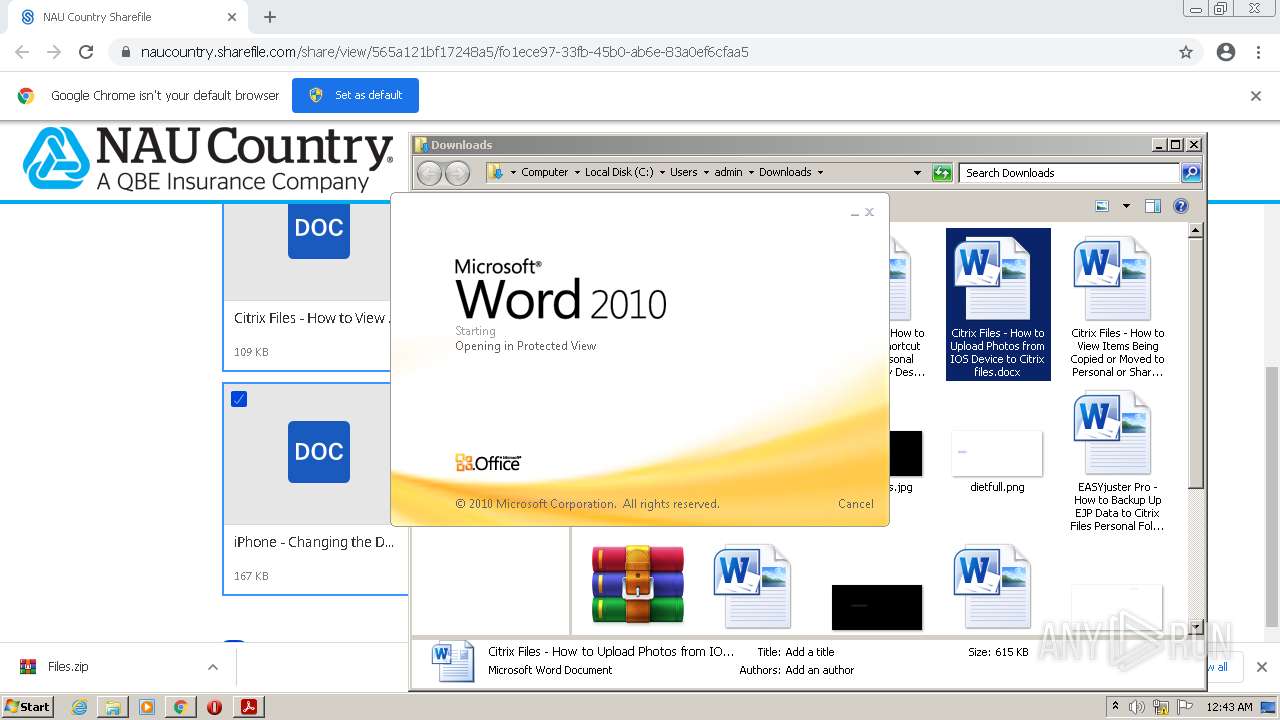Expand the admin breadcrumb arrow

coord(751,172)
